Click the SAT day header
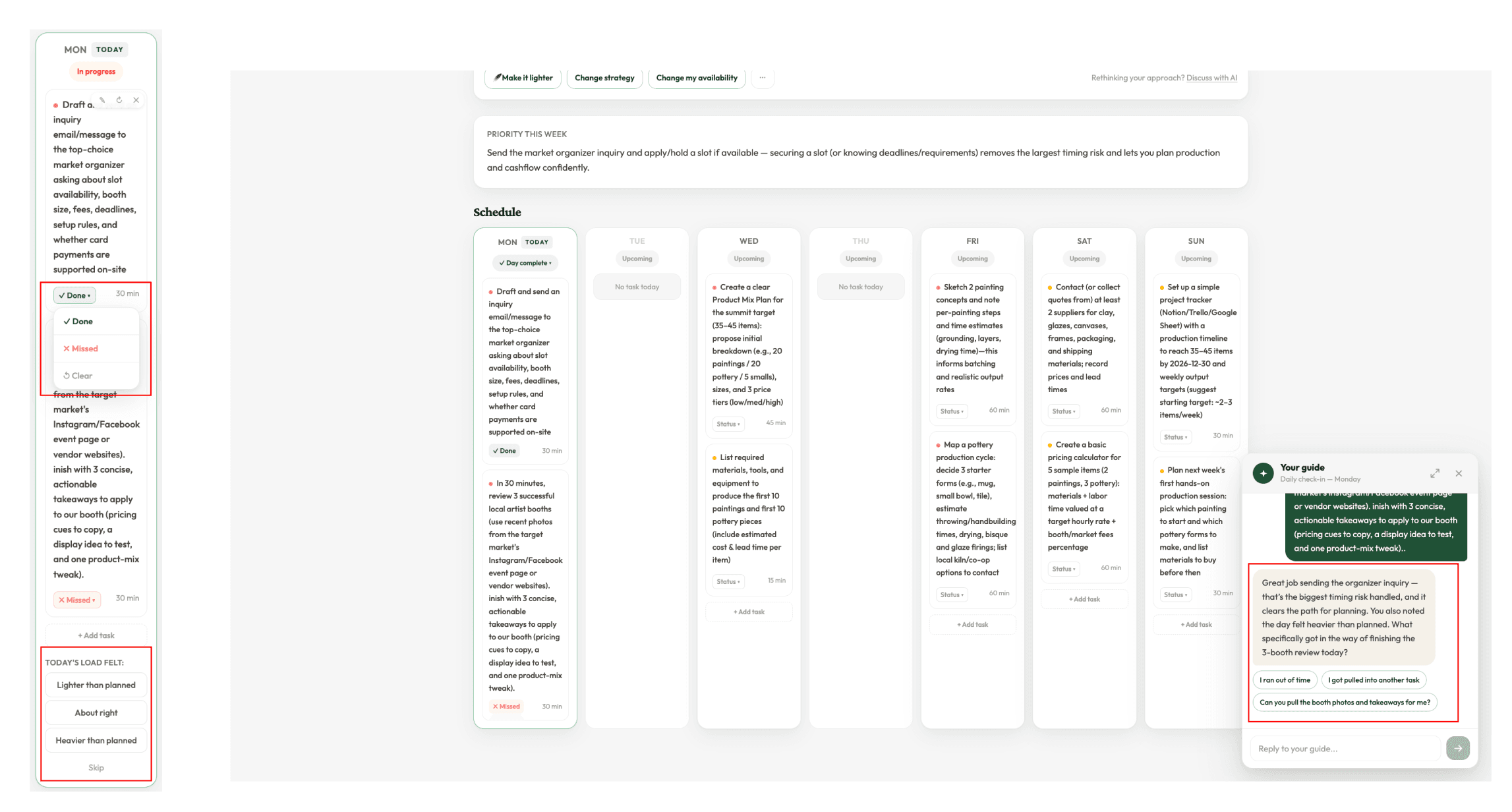The image size is (1512, 812). (x=1084, y=241)
